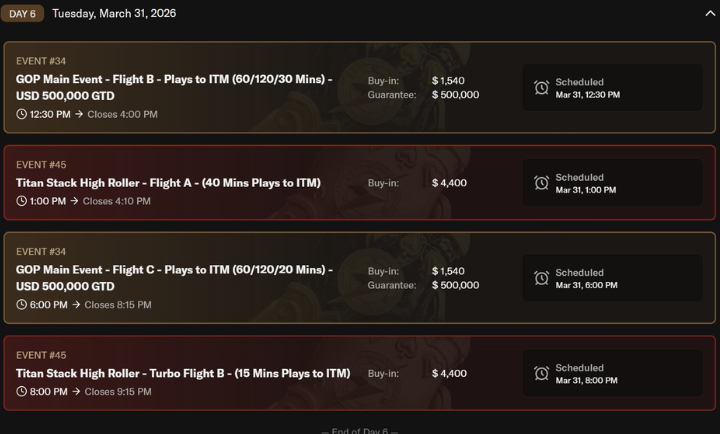Click clock icon beside 1:00 PM start time
The image size is (720, 434).
click(22, 201)
